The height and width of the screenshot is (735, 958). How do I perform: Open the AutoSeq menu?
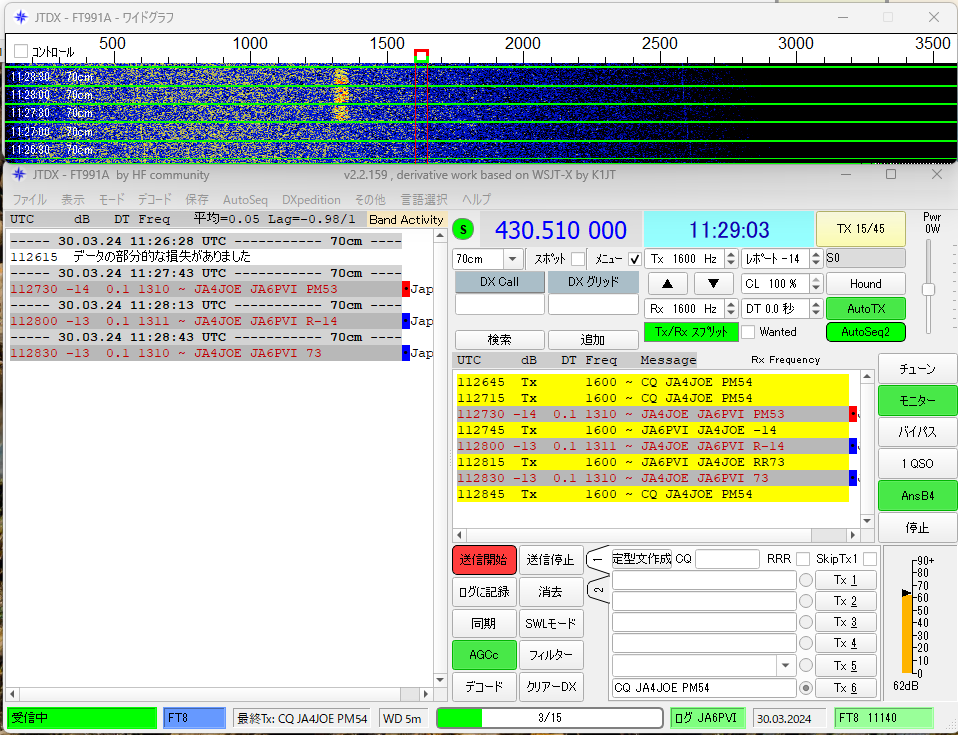click(245, 200)
